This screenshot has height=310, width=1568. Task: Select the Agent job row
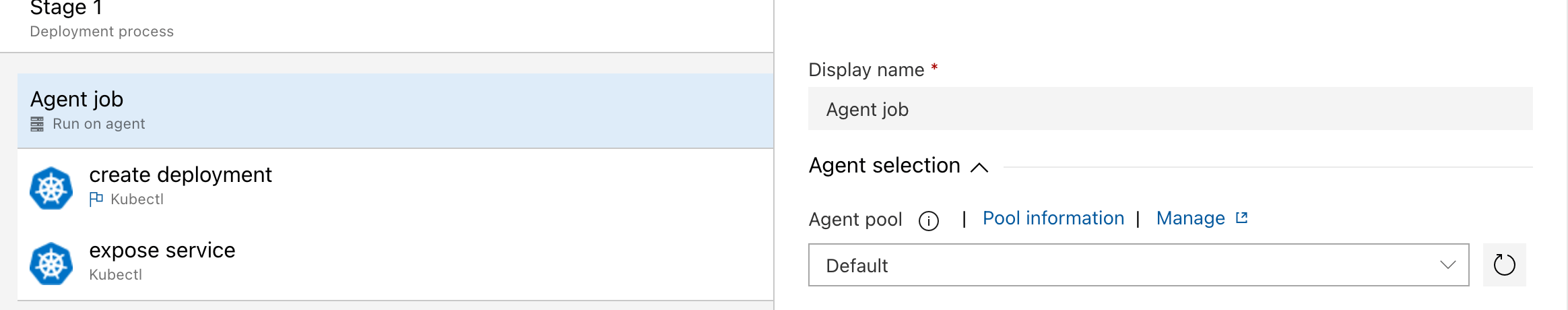click(395, 111)
